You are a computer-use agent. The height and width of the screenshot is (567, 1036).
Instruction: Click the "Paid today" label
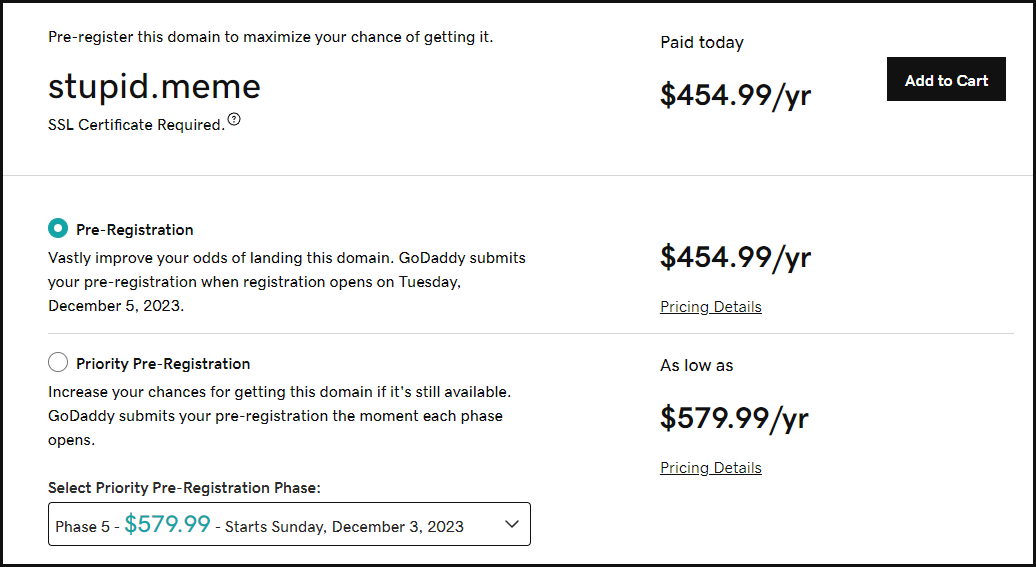point(701,43)
